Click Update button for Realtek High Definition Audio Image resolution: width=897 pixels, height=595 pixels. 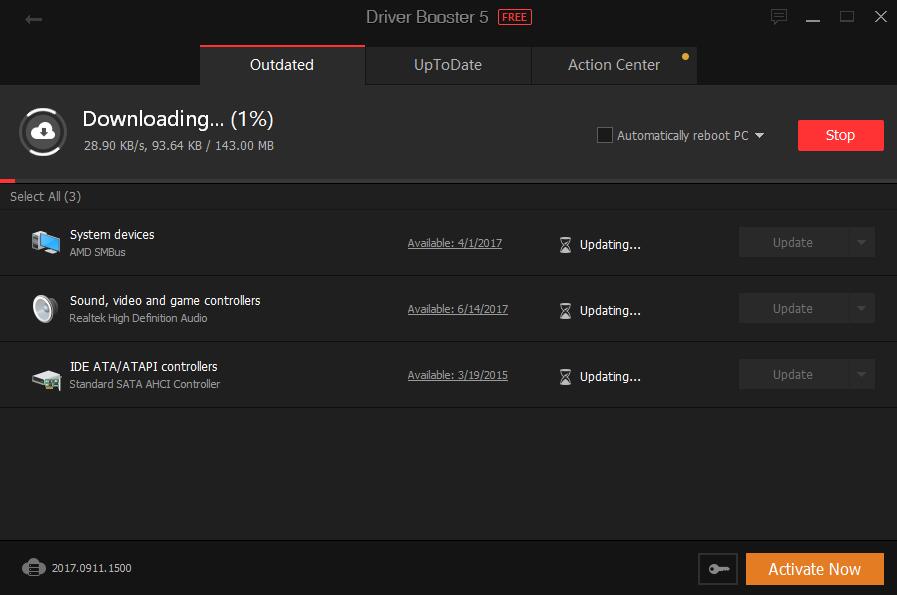coord(793,308)
